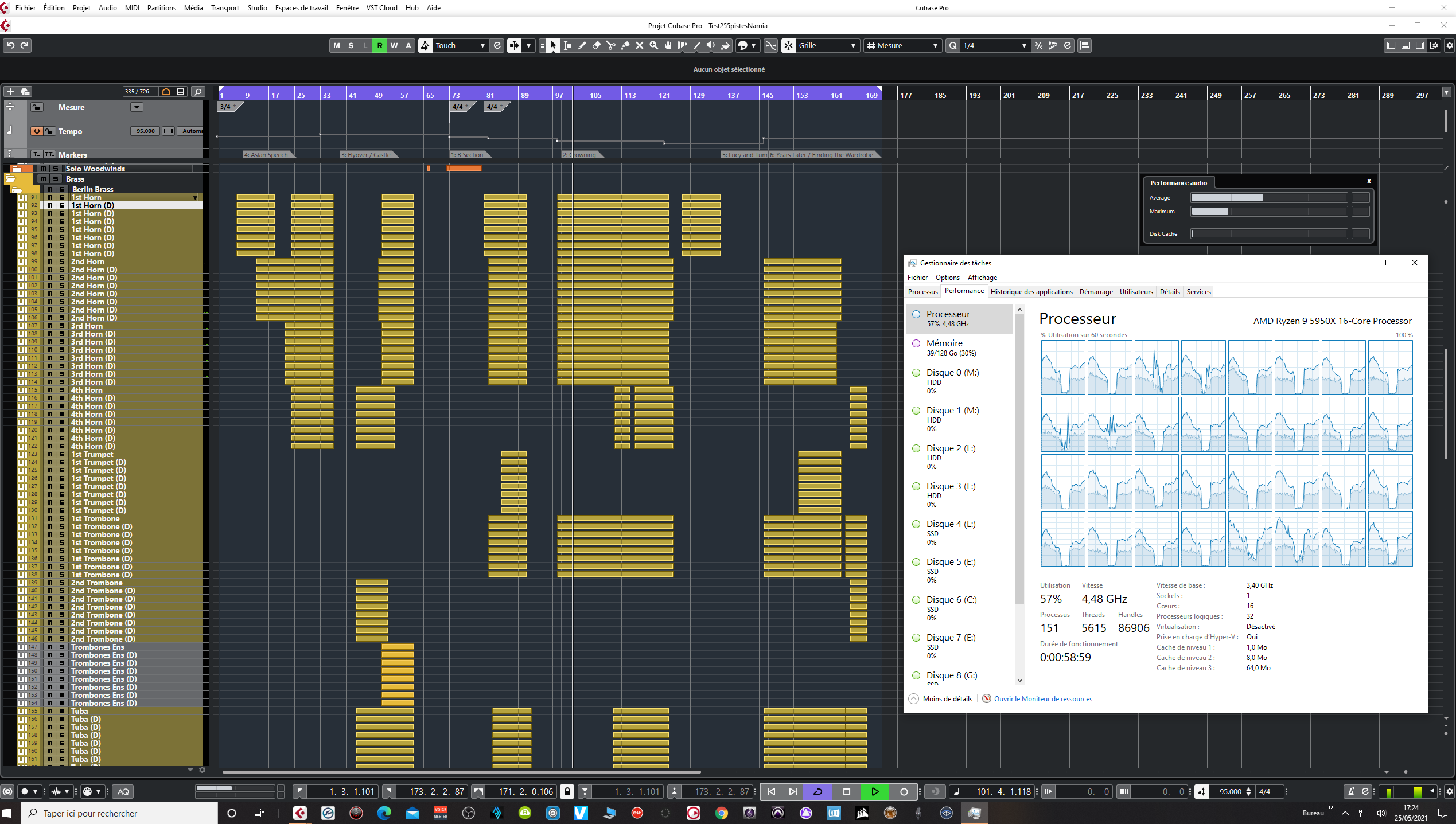Open track visibility agents icon (orange)
Image resolution: width=1456 pixels, height=824 pixels.
[166, 91]
